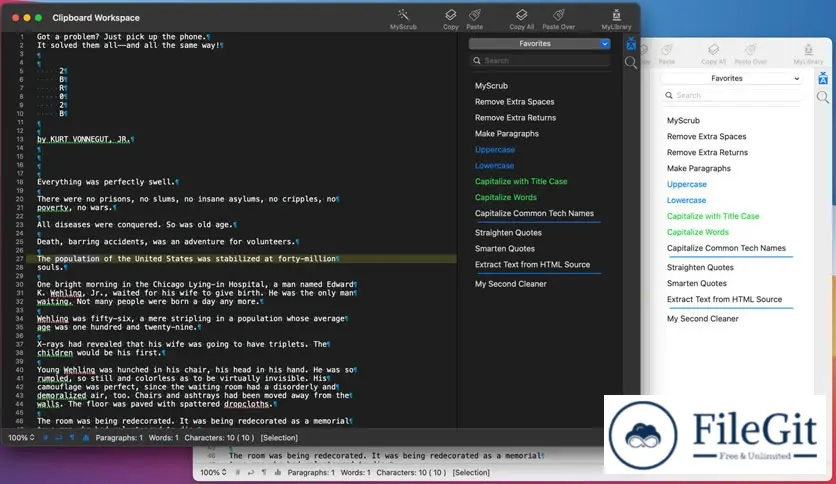Screen dimensions: 836x484
Task: Choose Capitalize Words in dark window list
Action: point(505,197)
